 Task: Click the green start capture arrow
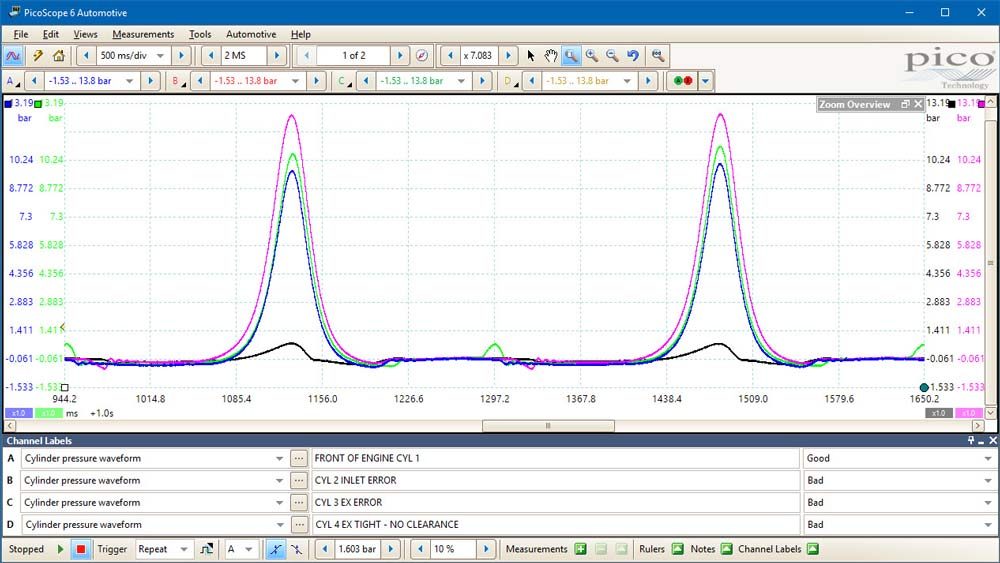(x=61, y=549)
